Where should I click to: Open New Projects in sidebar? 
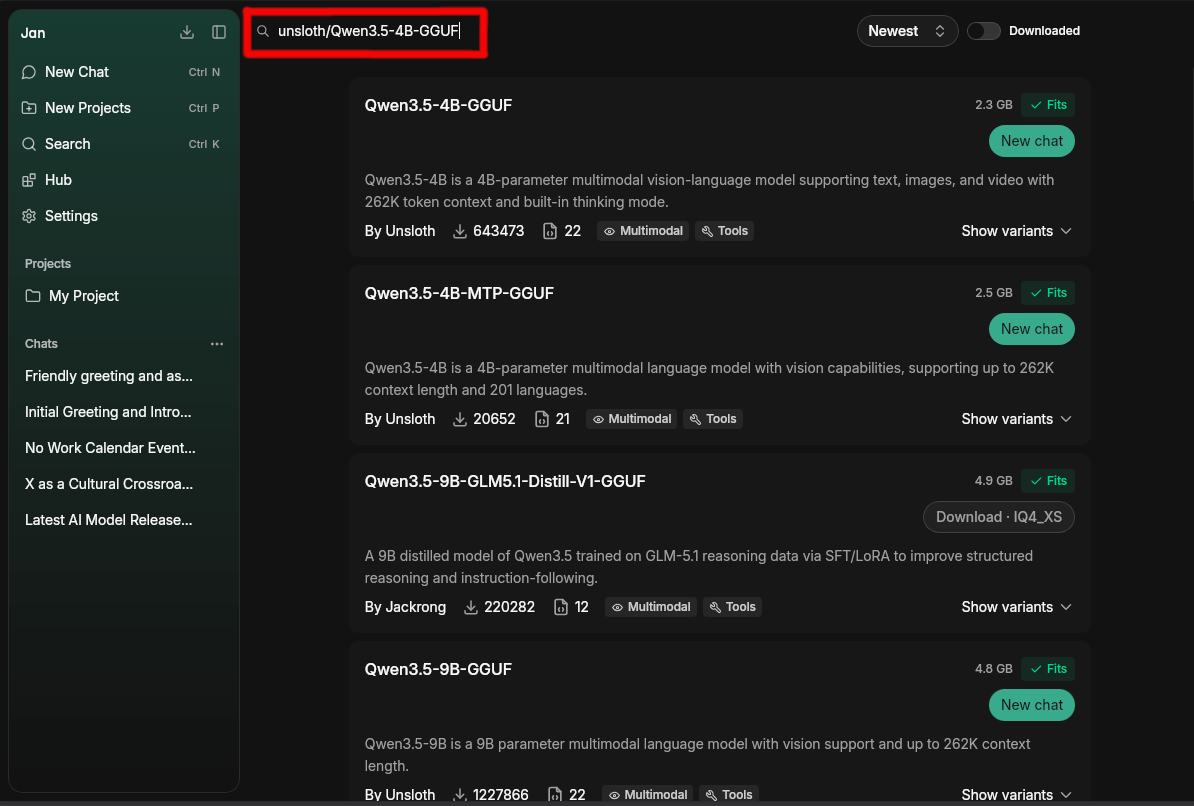coord(123,108)
